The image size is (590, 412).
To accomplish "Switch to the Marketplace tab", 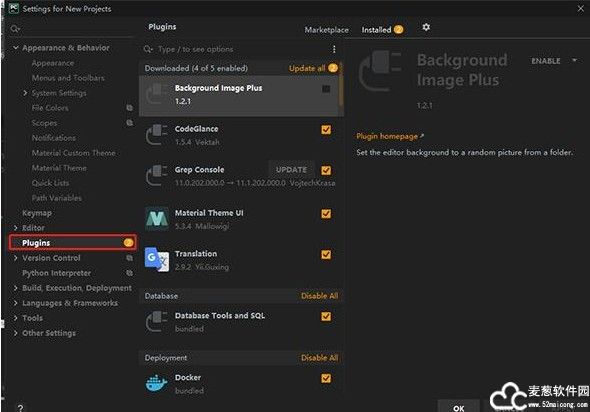I will 326,30.
